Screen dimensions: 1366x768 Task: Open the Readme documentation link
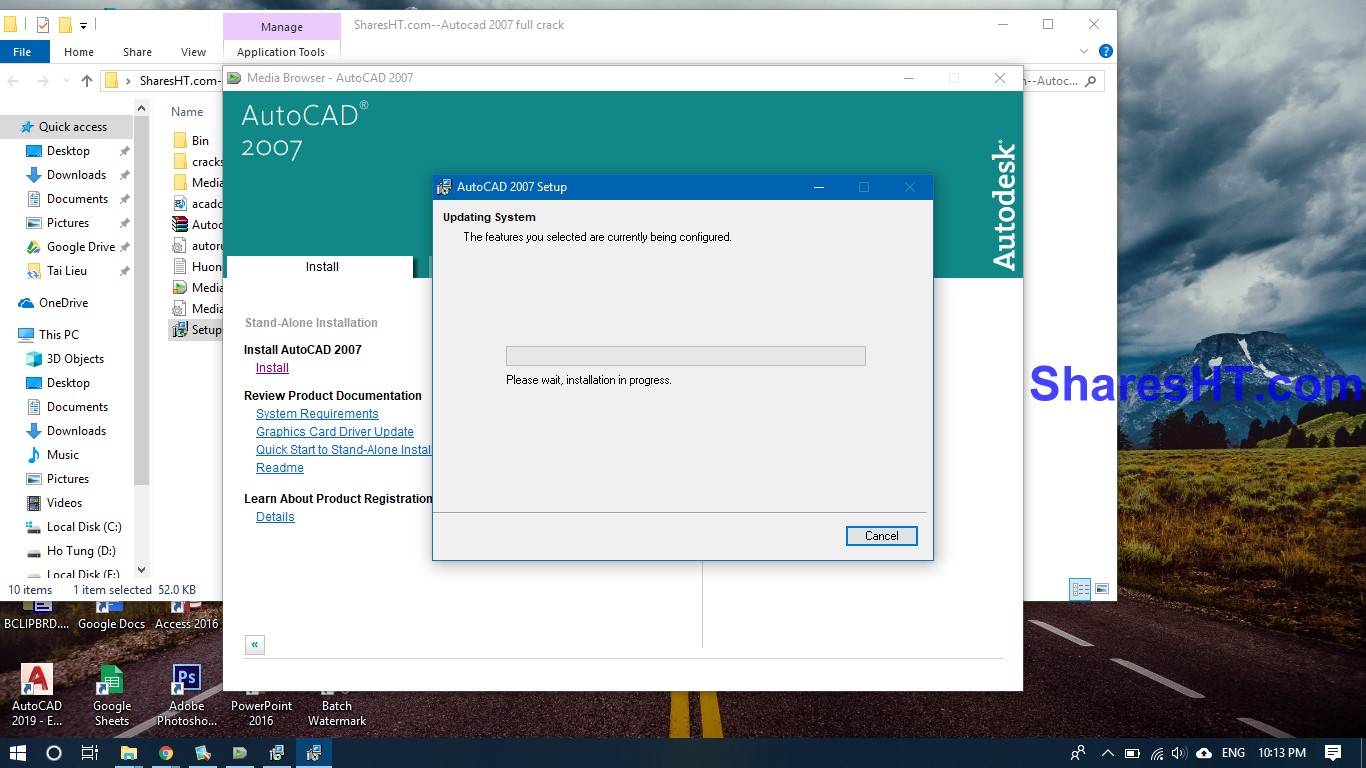pos(280,468)
